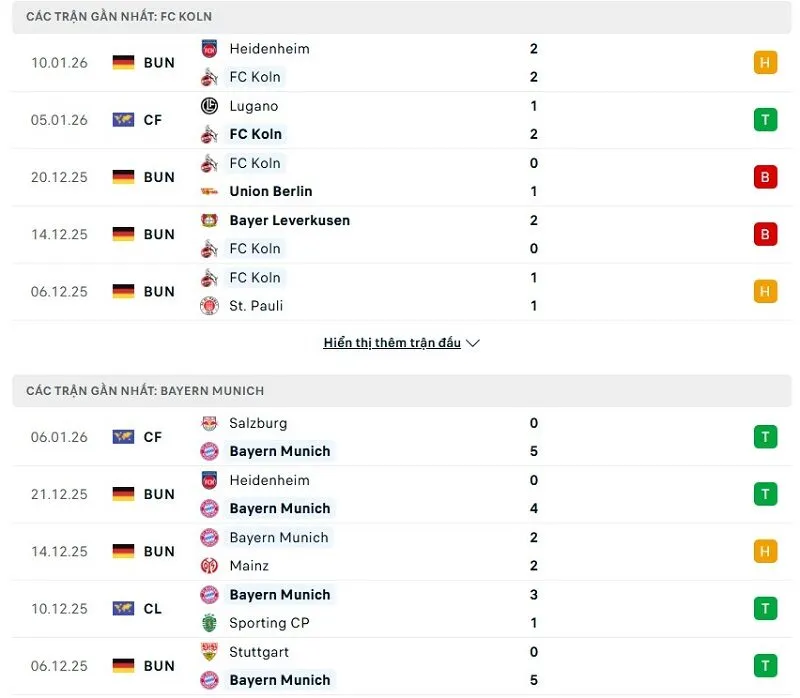Toggle the orange H badge for Heidenheim draw
Screen dimensions: 800x698
(765, 62)
